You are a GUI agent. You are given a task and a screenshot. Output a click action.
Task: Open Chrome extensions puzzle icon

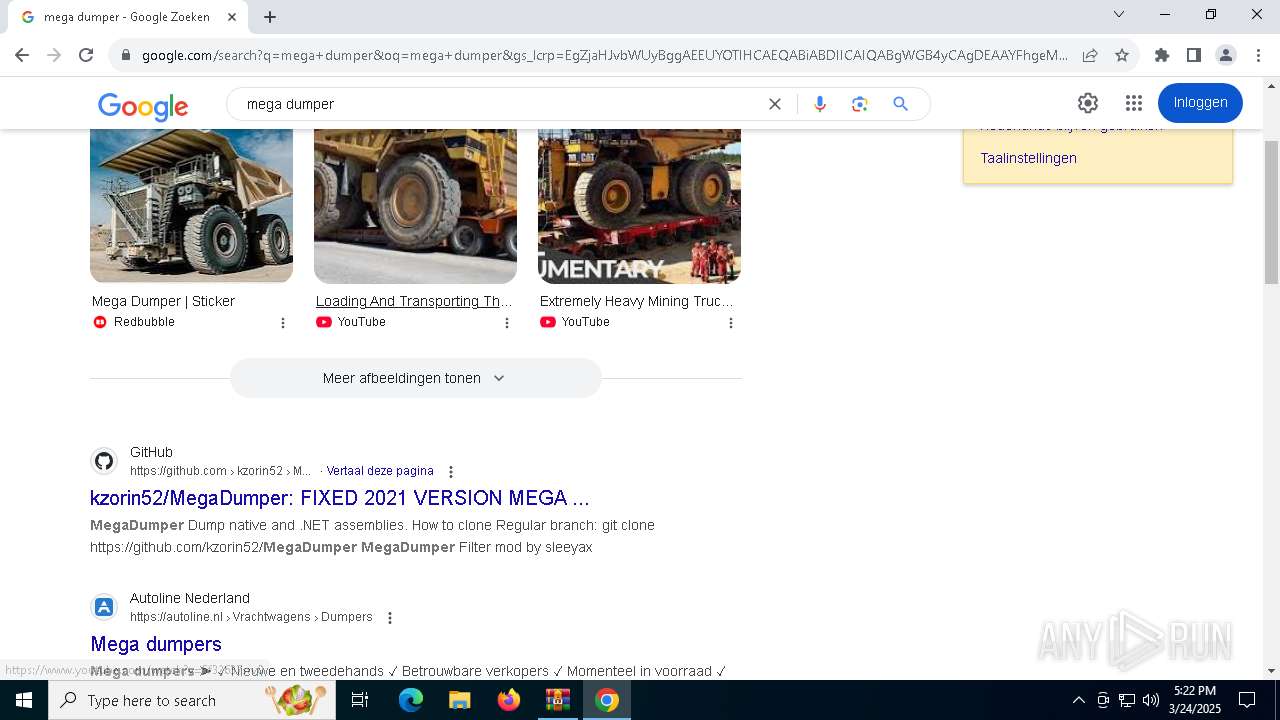(x=1161, y=55)
